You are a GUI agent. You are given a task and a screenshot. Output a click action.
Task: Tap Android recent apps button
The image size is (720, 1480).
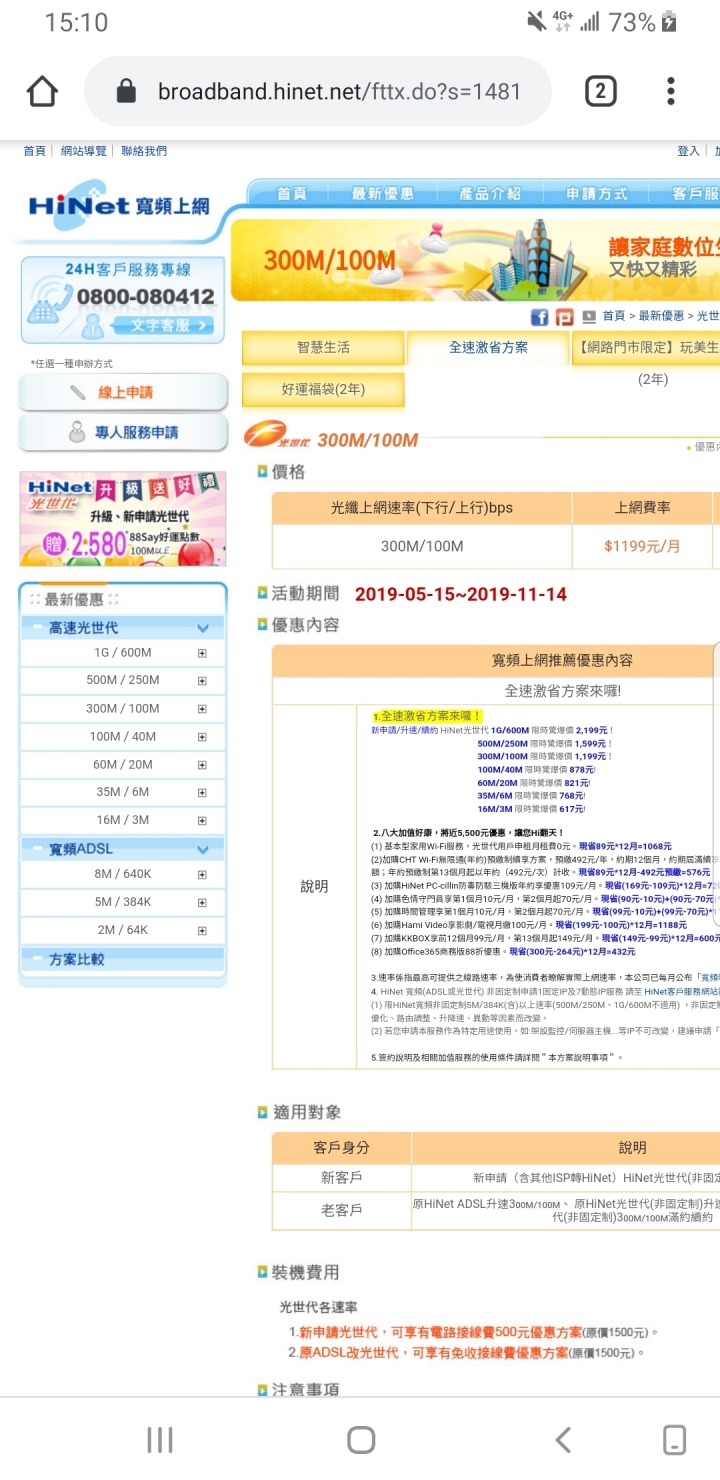click(160, 1440)
